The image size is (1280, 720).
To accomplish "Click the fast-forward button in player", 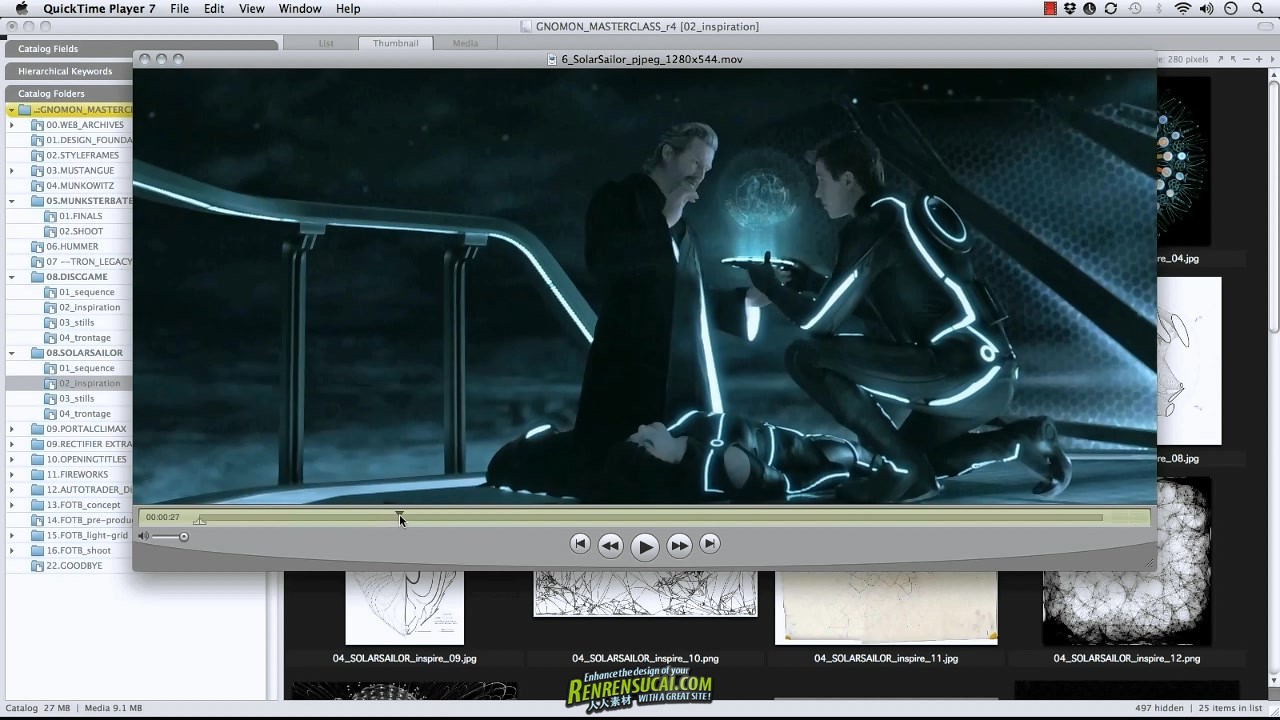I will click(679, 545).
